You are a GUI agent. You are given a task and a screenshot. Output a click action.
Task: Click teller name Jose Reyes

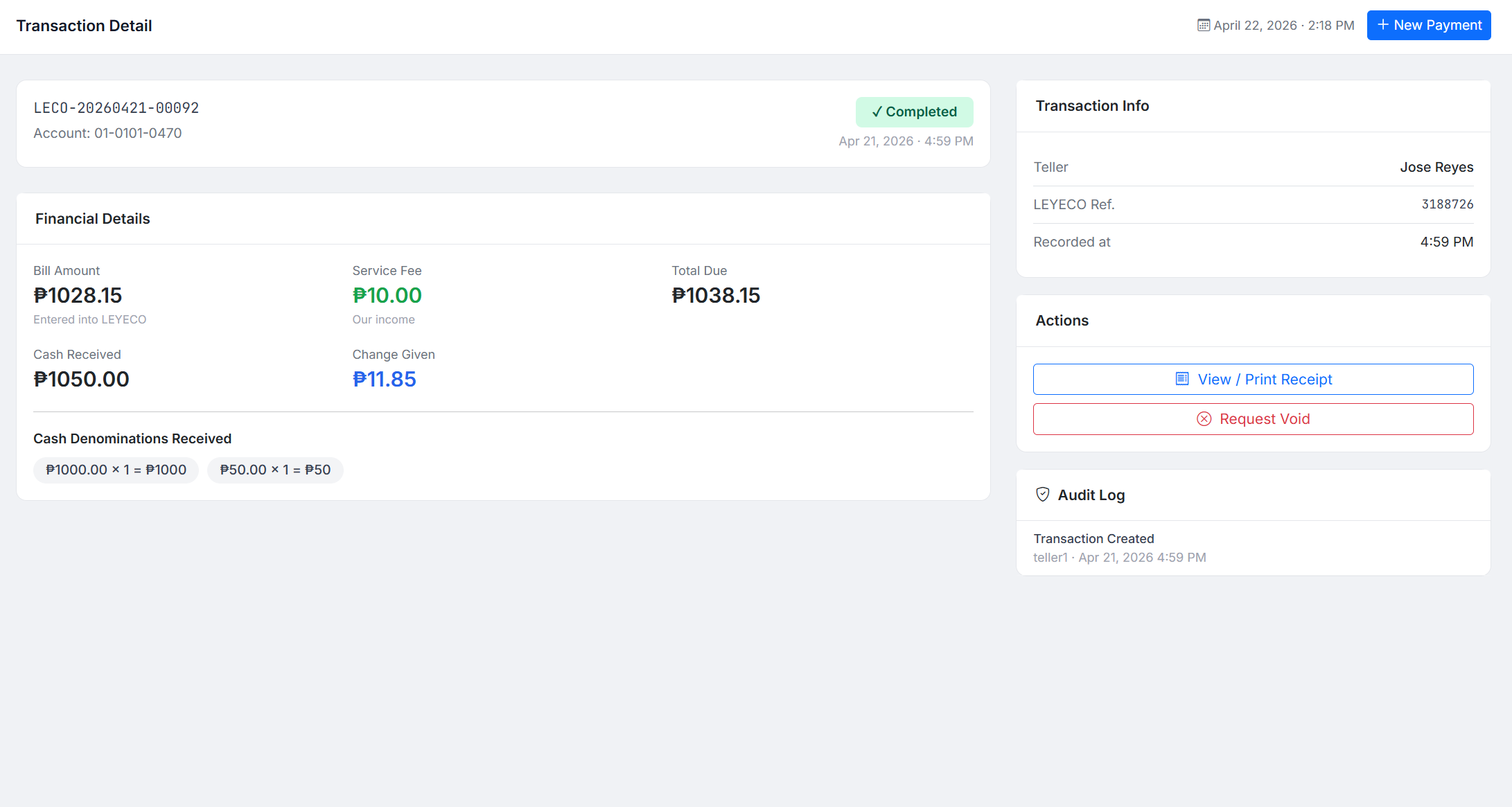1436,167
